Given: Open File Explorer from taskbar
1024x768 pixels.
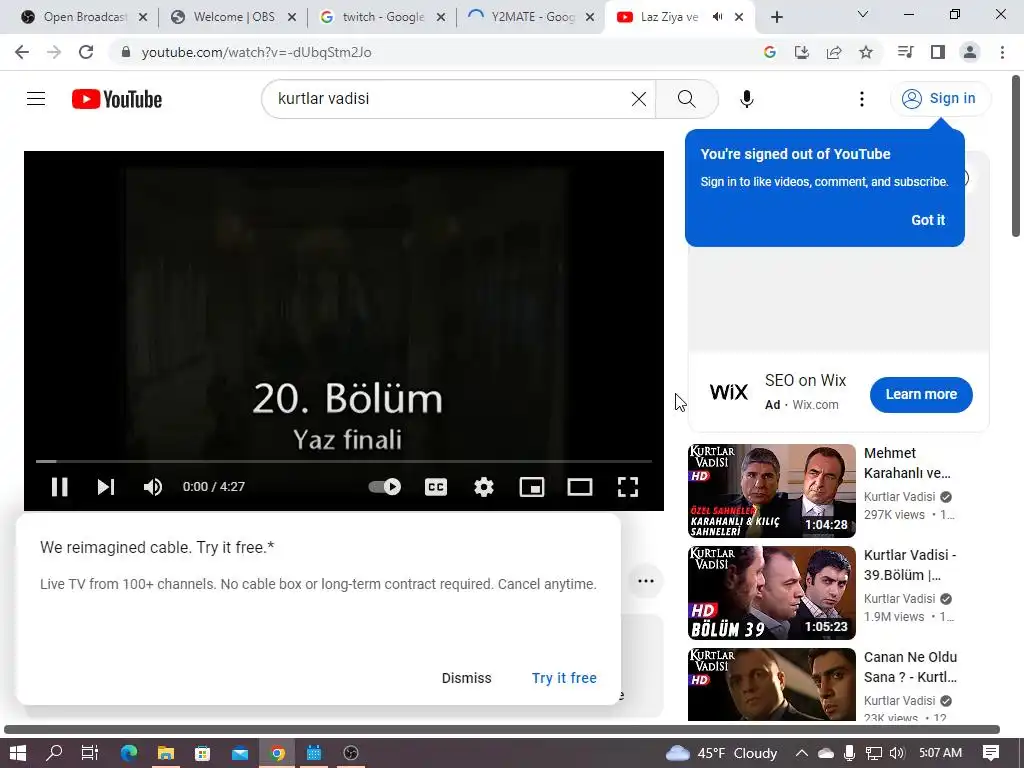Looking at the screenshot, I should coord(166,753).
